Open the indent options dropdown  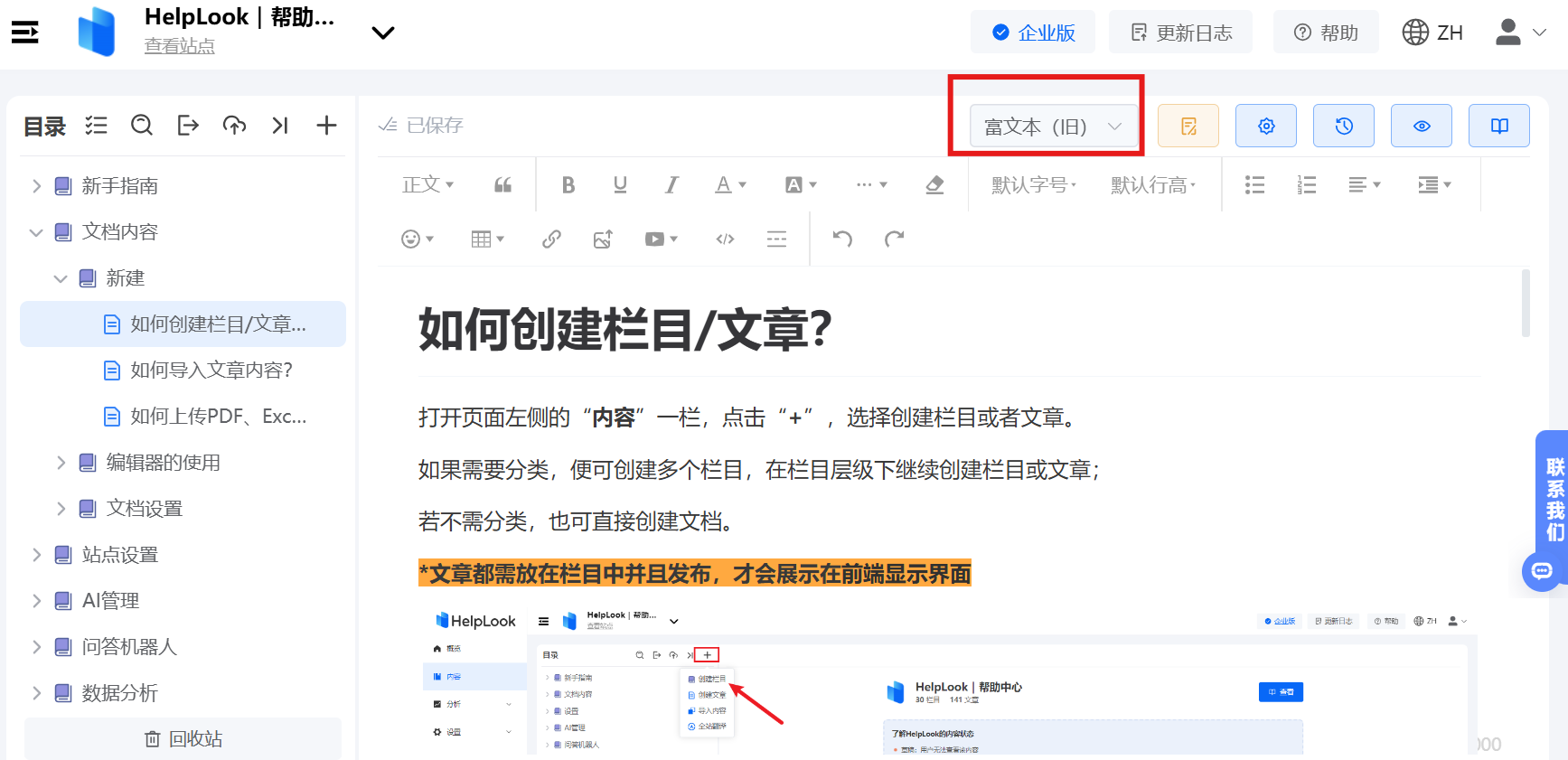point(1434,185)
